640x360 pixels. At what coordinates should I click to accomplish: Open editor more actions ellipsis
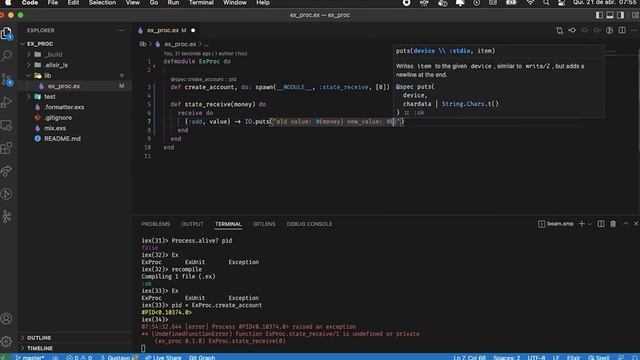(x=634, y=30)
